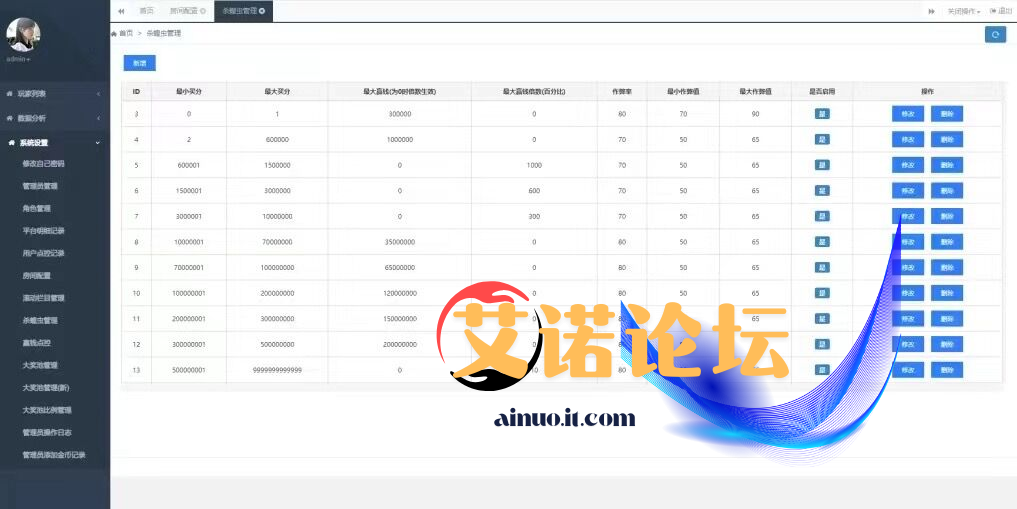Click 删除 for row ID 4
This screenshot has width=1017, height=509.
947,139
